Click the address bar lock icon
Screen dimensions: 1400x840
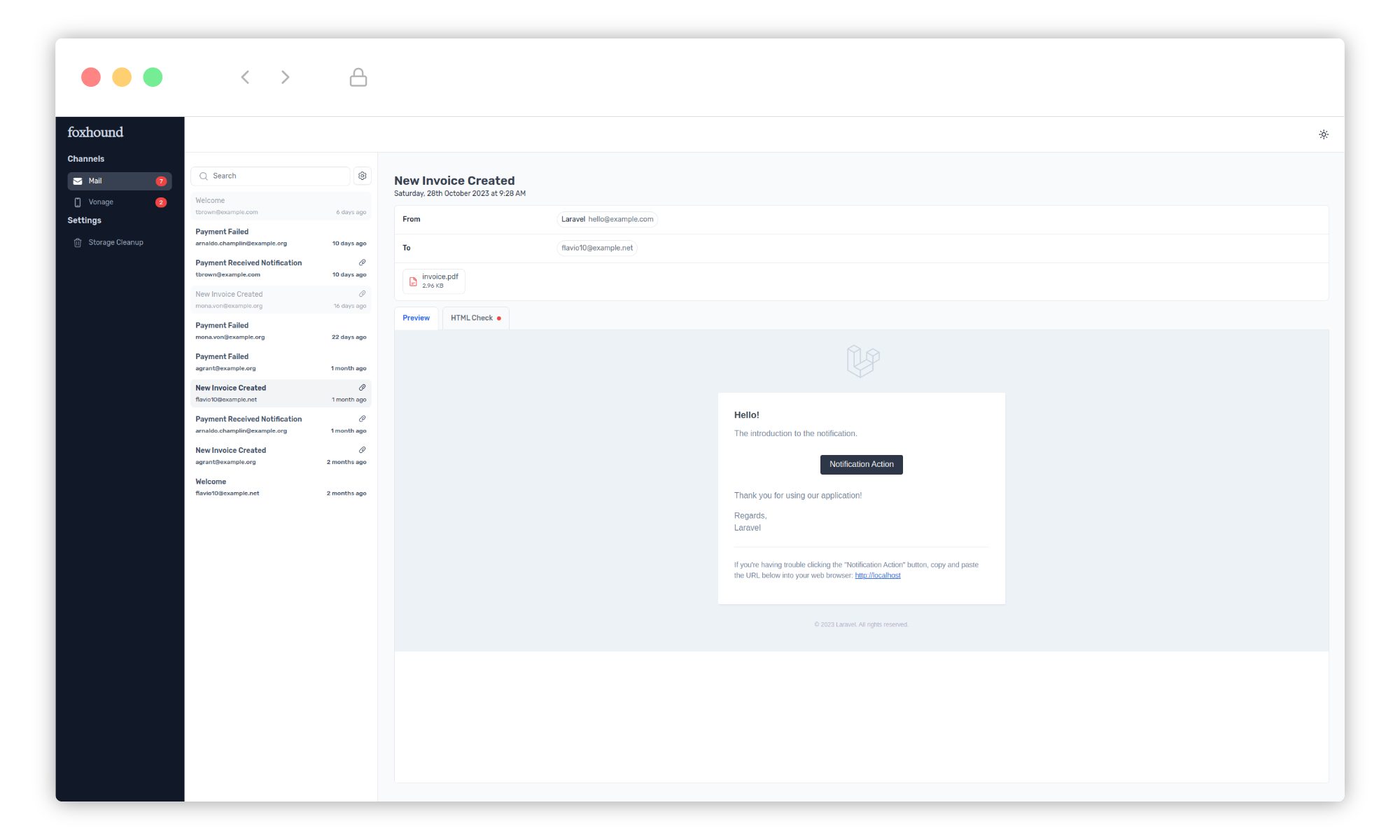[358, 77]
